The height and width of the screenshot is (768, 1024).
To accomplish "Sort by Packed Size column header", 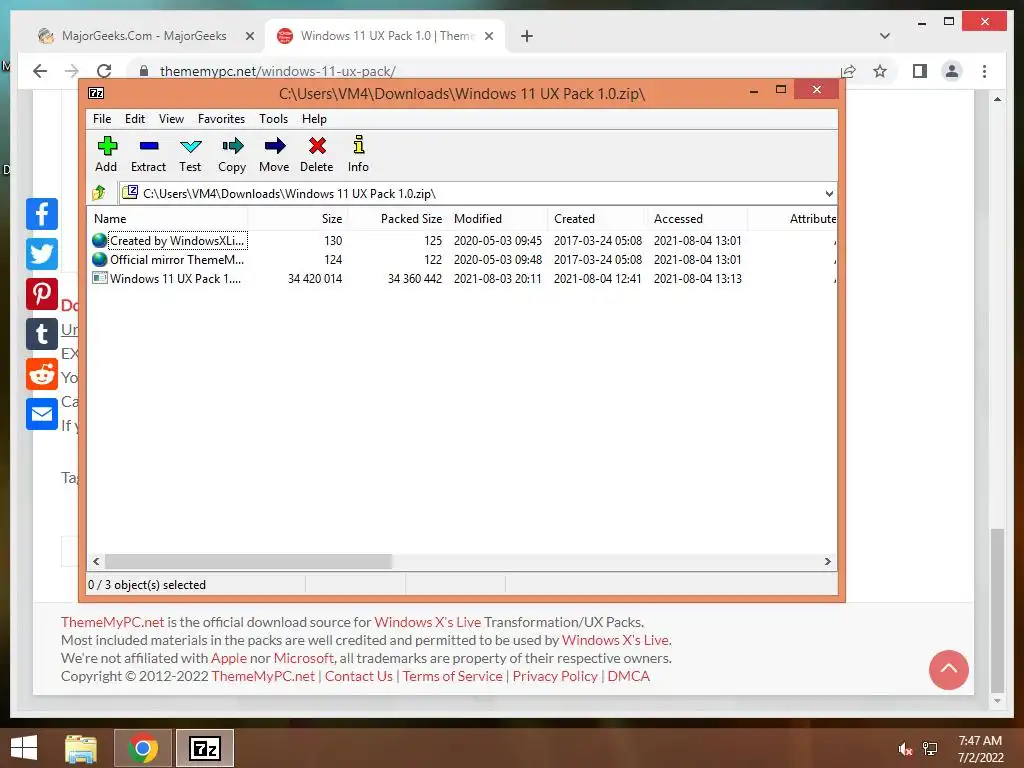I will 398,219.
